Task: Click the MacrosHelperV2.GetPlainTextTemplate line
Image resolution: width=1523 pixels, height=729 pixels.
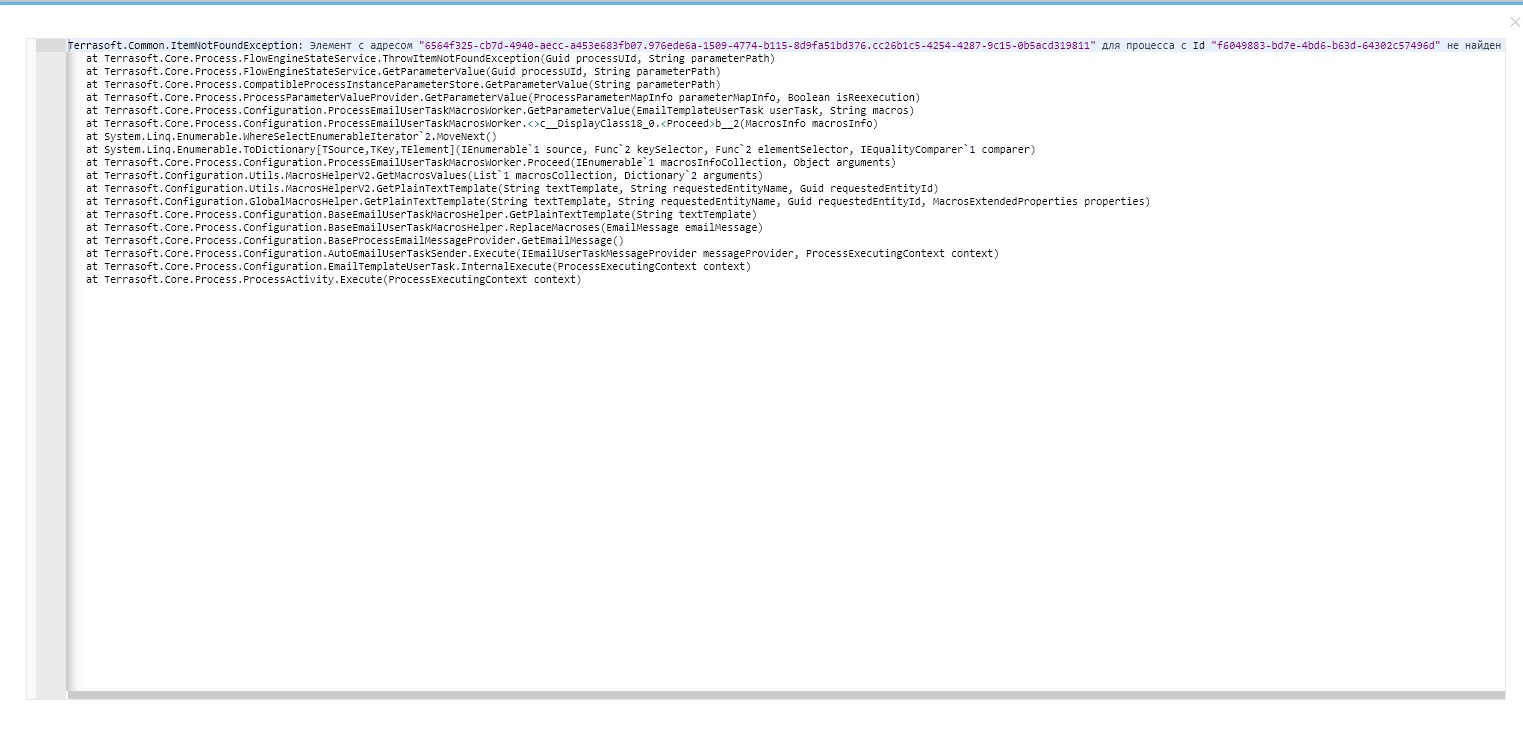Action: [x=512, y=189]
